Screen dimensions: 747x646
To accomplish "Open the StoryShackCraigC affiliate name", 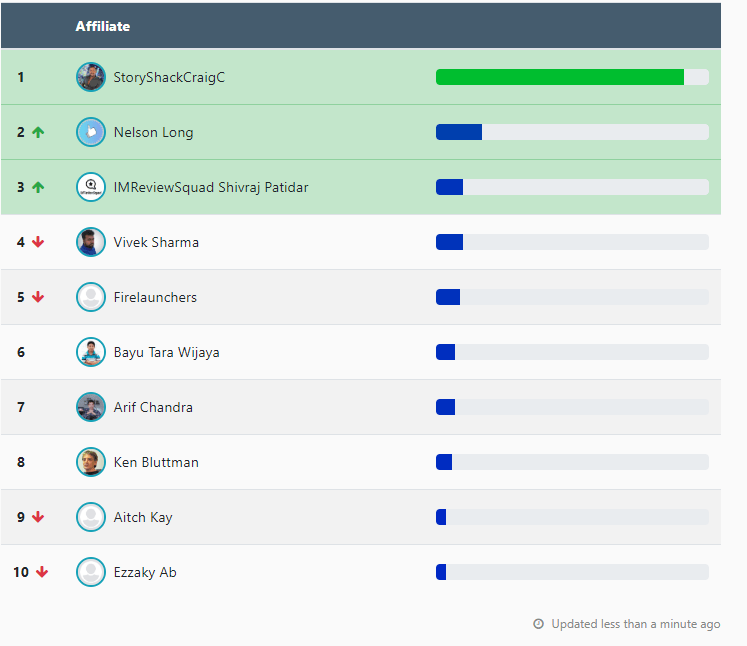I will pyautogui.click(x=169, y=77).
